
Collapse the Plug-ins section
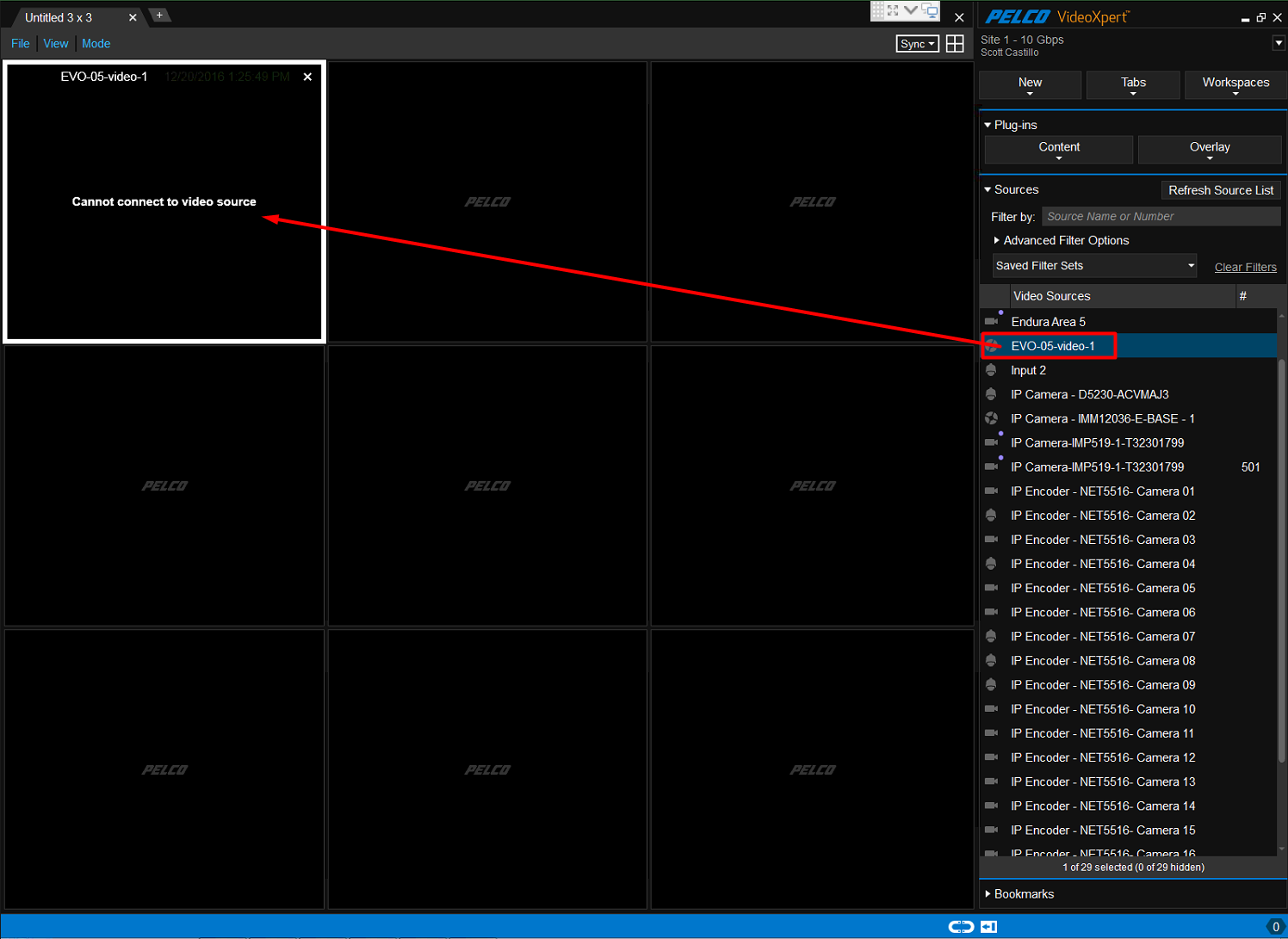coord(988,124)
